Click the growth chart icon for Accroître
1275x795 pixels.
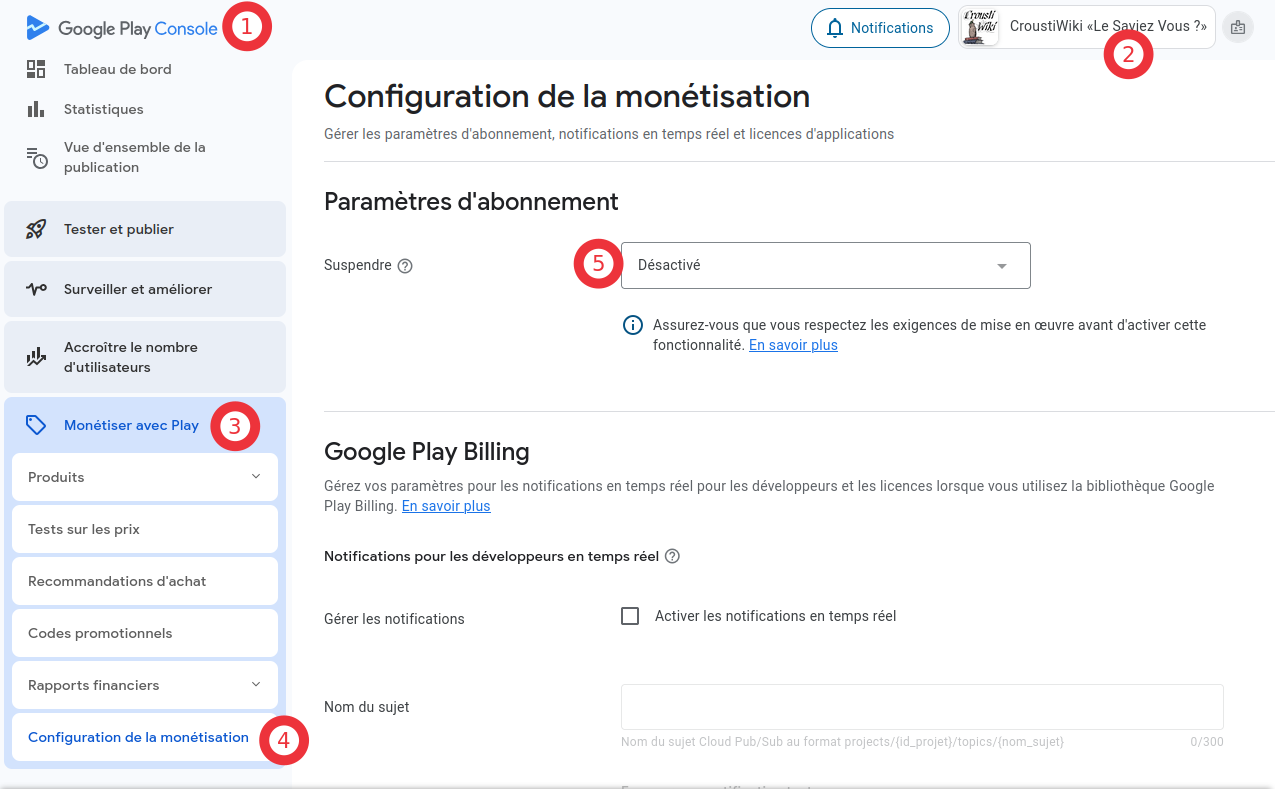(36, 357)
